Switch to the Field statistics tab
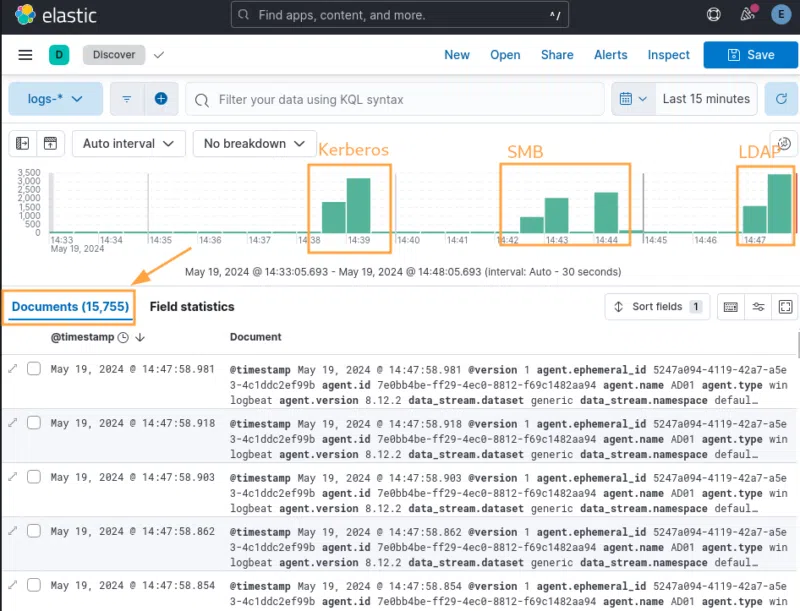 pyautogui.click(x=192, y=306)
